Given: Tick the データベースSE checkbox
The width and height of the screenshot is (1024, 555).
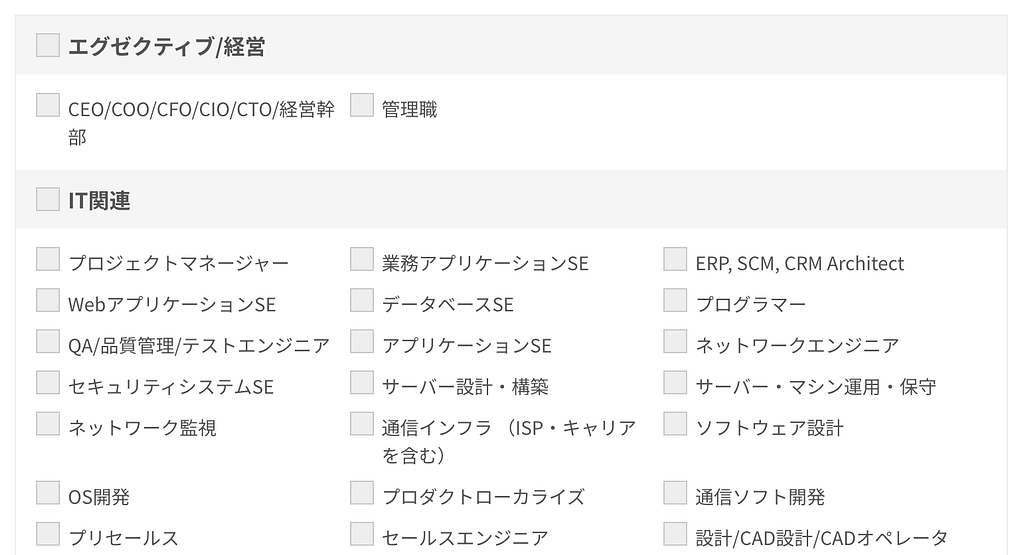Looking at the screenshot, I should tap(362, 301).
